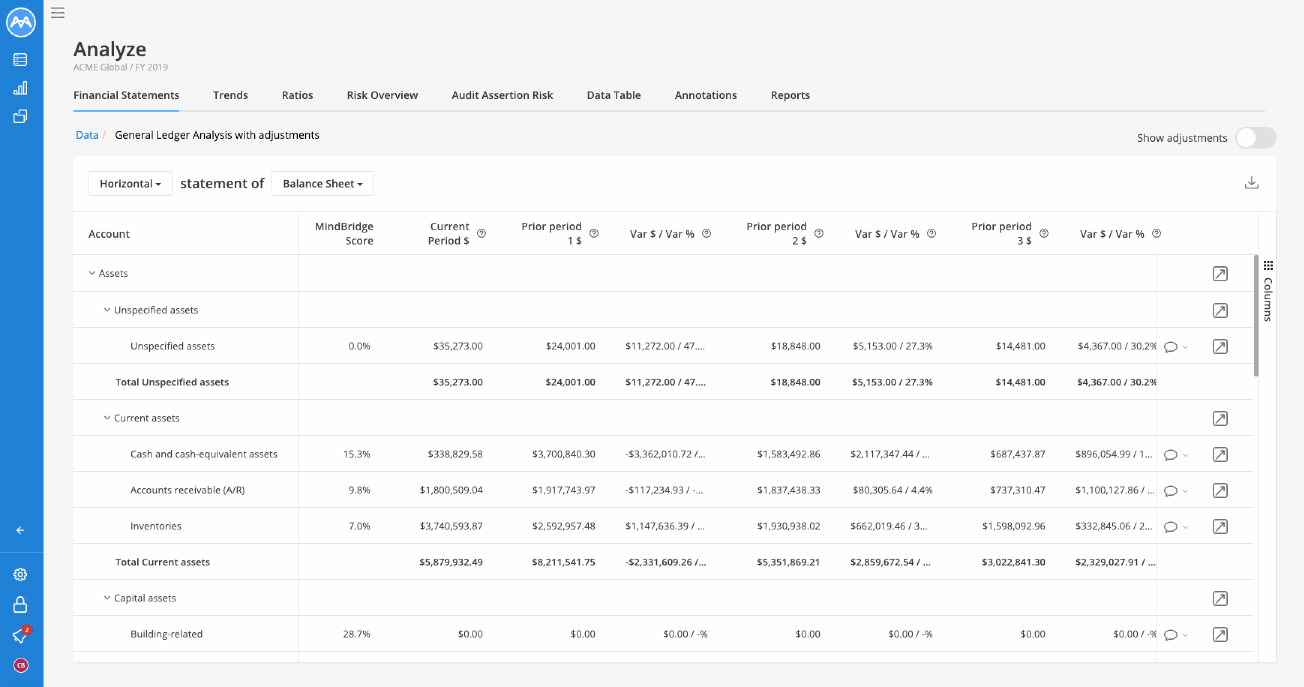Toggle the Show adjustments switch
This screenshot has width=1304, height=687.
point(1255,138)
